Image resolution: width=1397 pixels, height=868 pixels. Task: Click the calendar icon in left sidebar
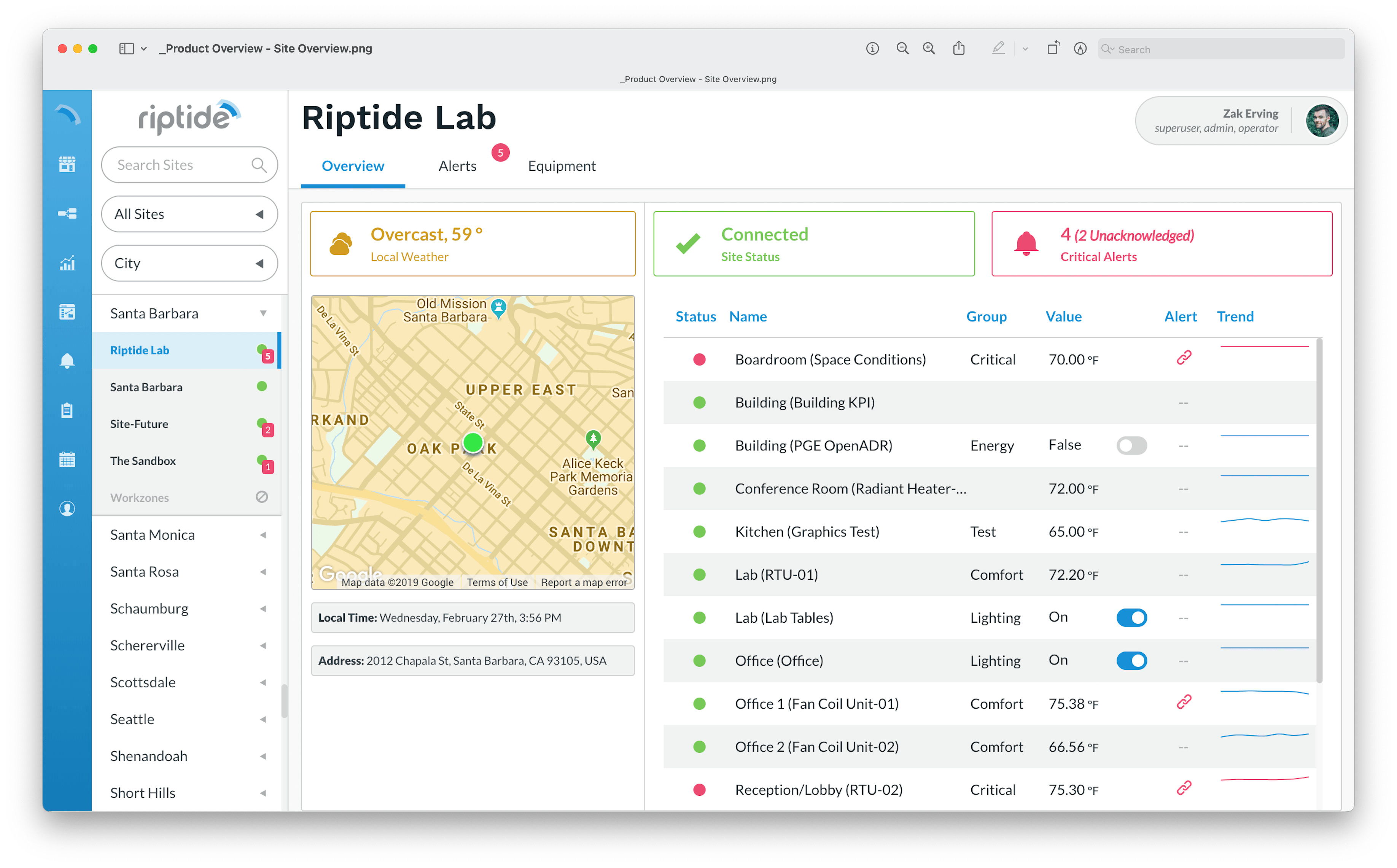[x=67, y=459]
